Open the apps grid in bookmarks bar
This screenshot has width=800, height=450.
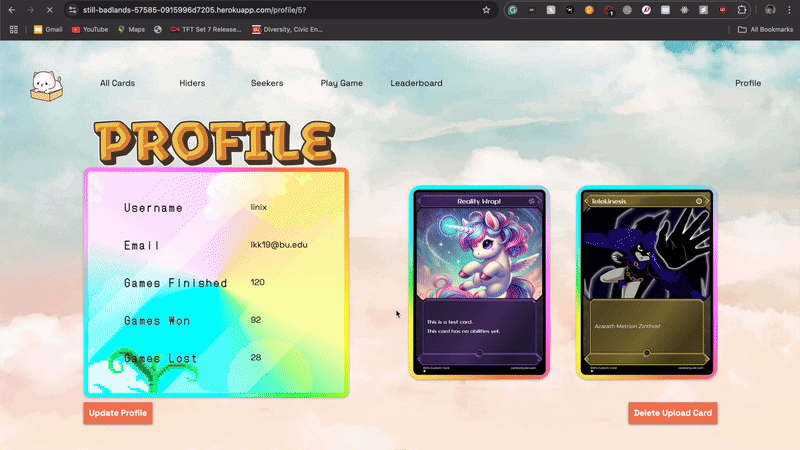(x=14, y=30)
